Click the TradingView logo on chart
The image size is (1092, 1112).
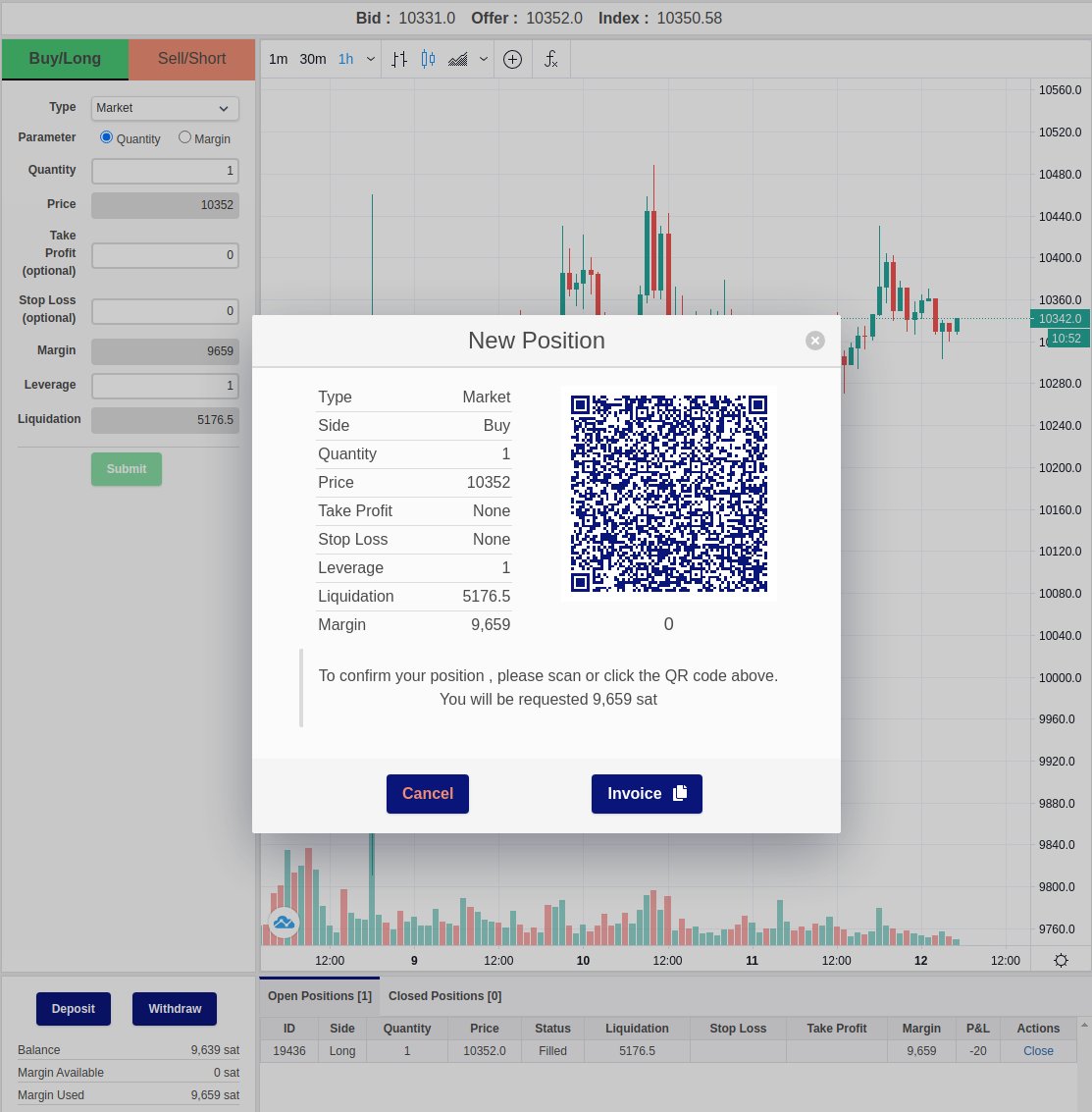(285, 923)
